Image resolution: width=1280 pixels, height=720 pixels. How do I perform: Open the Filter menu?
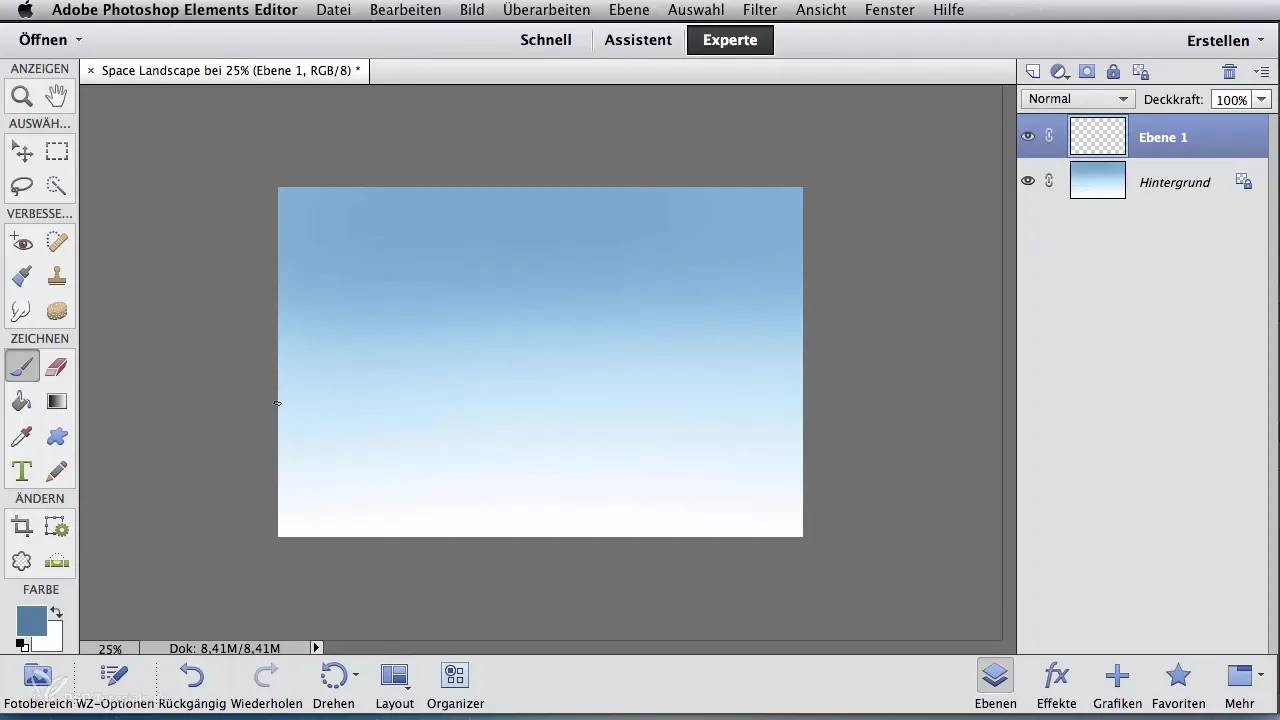(759, 10)
